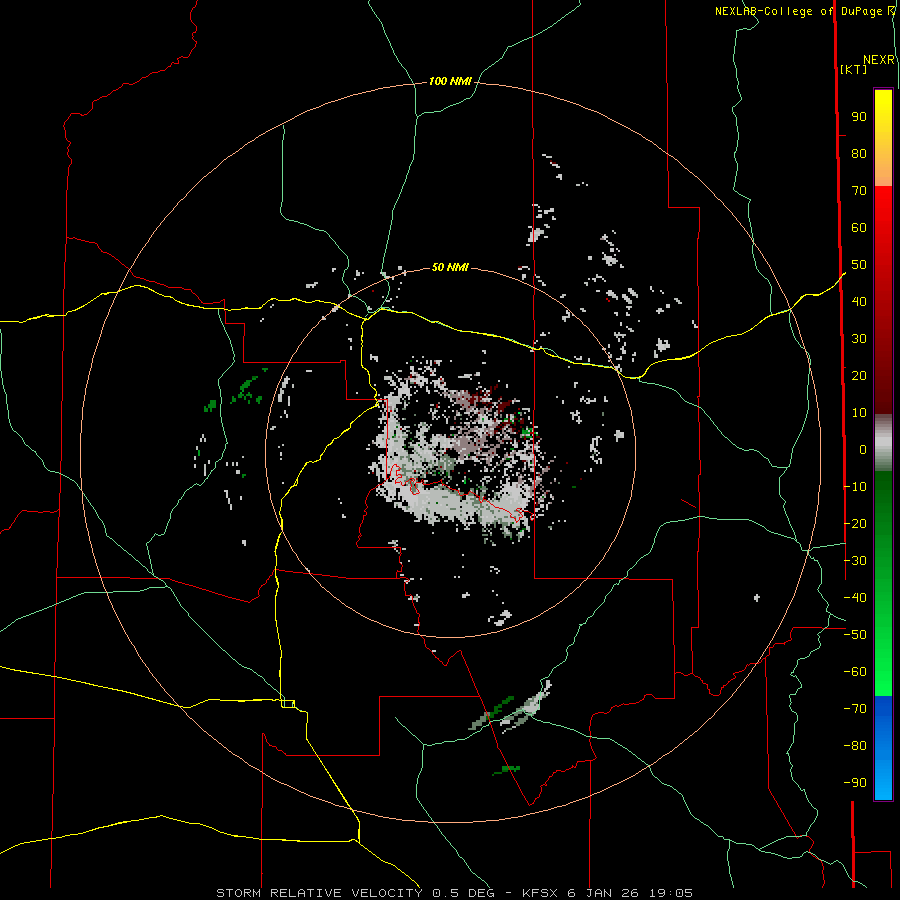900x900 pixels.
Task: Select the 0 value on velocity scale
Action: click(x=863, y=450)
